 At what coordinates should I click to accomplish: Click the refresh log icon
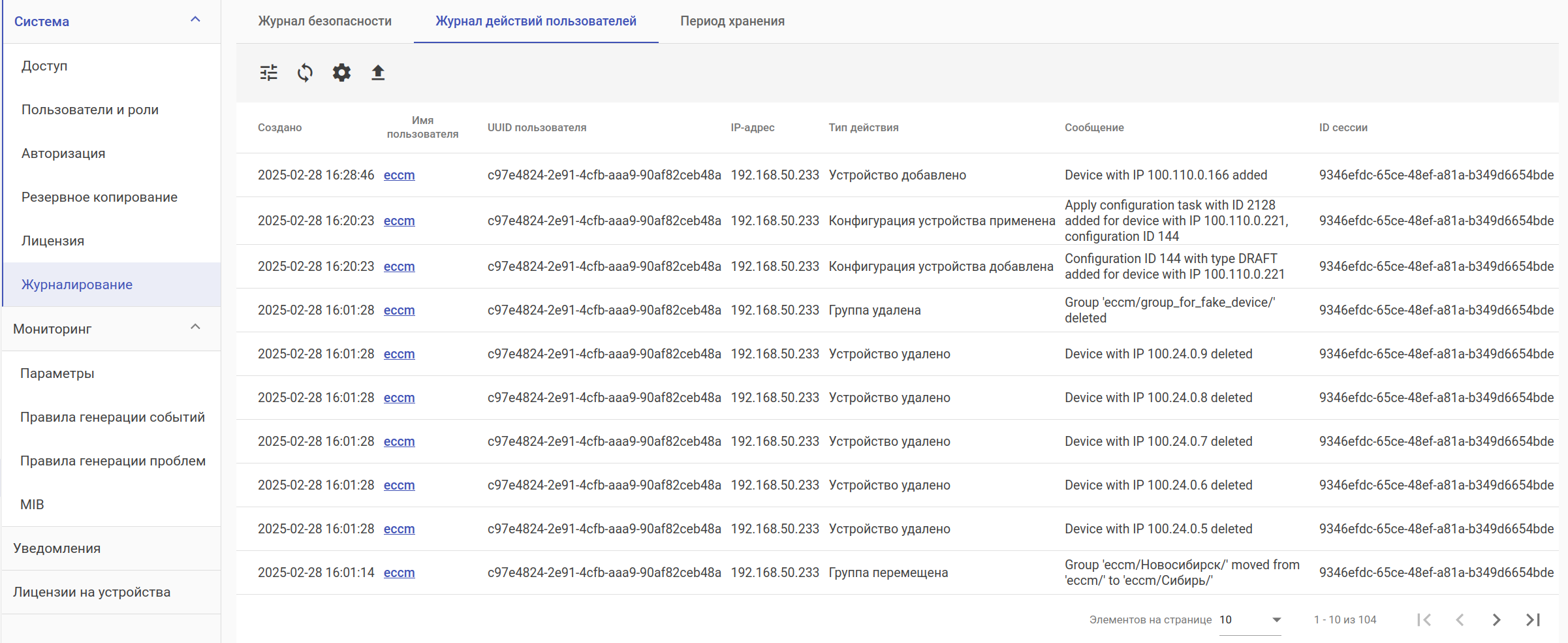[x=305, y=72]
